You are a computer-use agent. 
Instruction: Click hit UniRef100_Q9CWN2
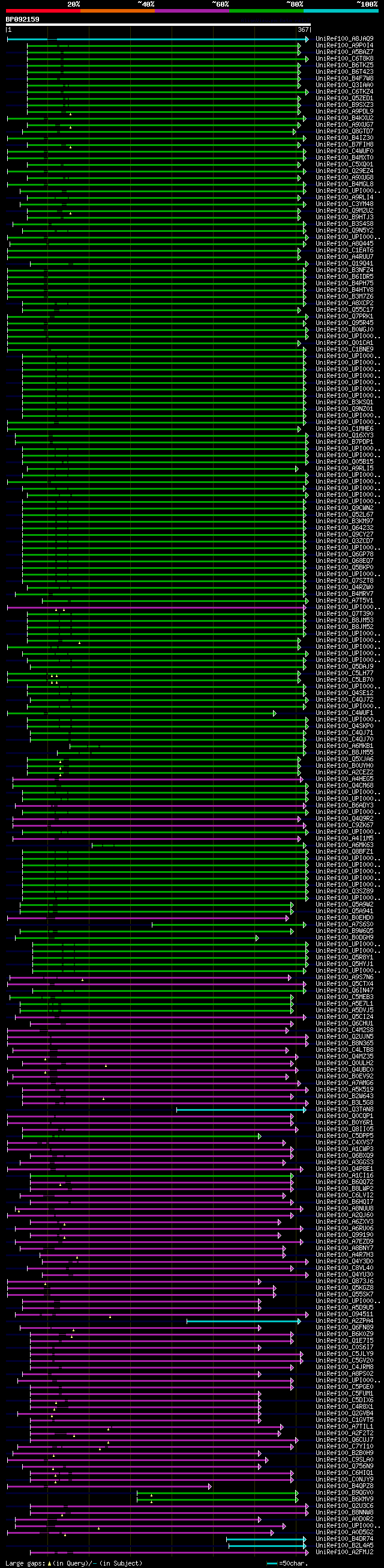pyautogui.click(x=344, y=508)
